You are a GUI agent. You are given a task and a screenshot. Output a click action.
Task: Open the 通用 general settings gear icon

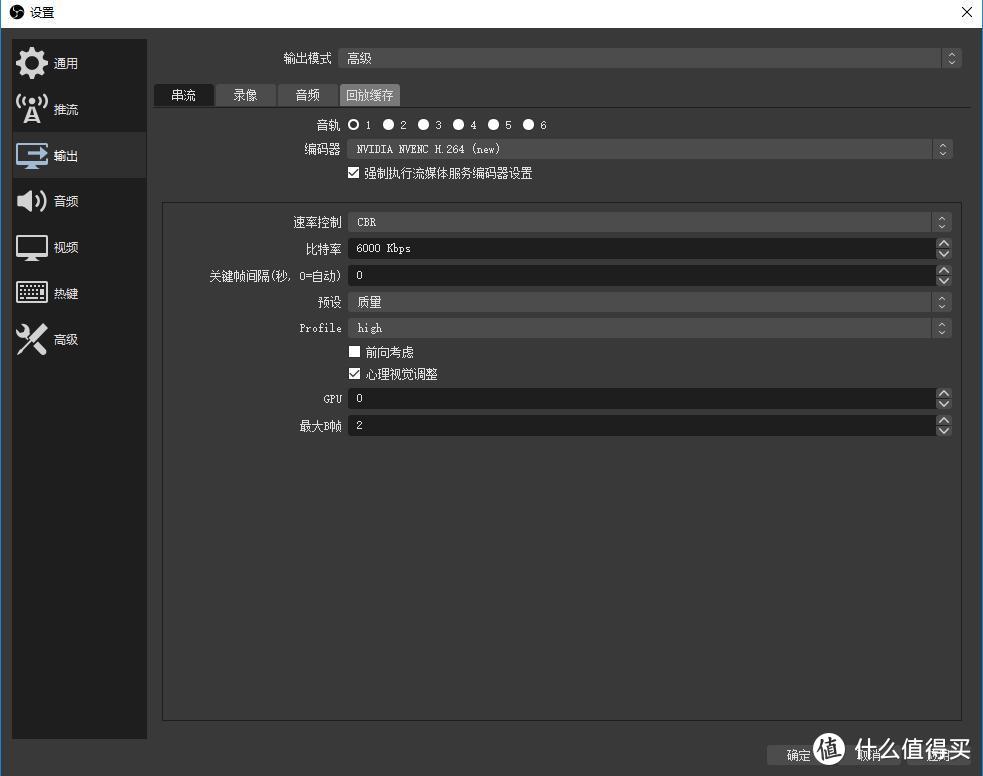(x=31, y=63)
